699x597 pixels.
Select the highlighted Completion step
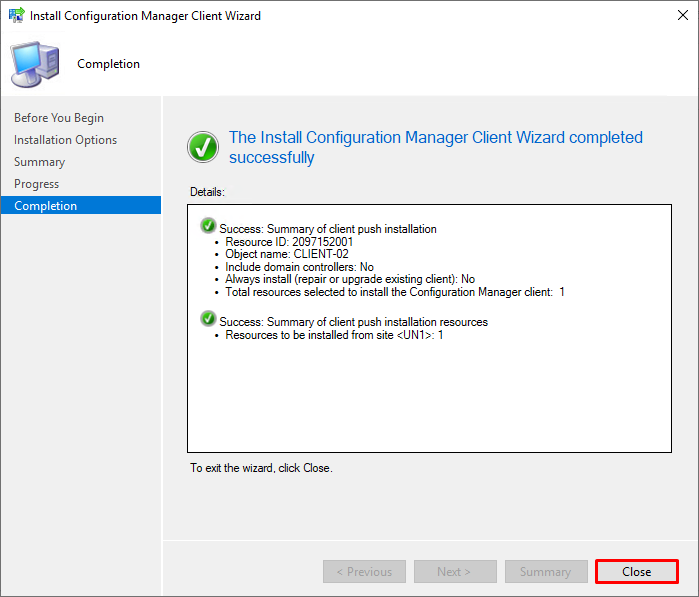click(x=81, y=206)
